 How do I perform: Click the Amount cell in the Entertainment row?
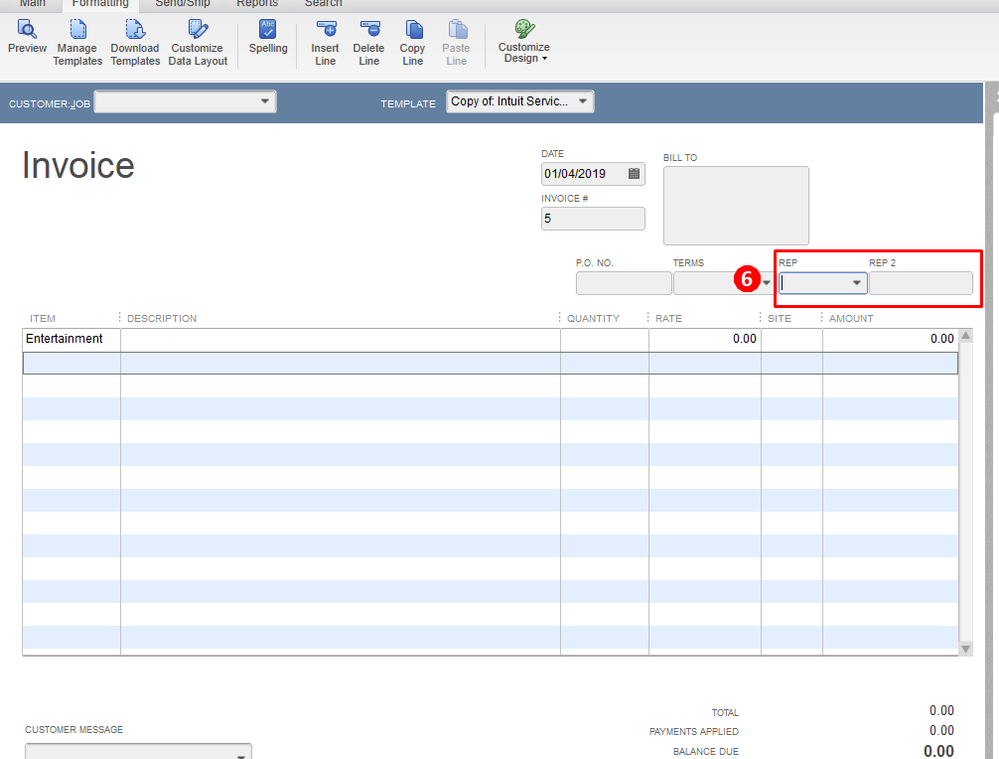[x=890, y=340]
